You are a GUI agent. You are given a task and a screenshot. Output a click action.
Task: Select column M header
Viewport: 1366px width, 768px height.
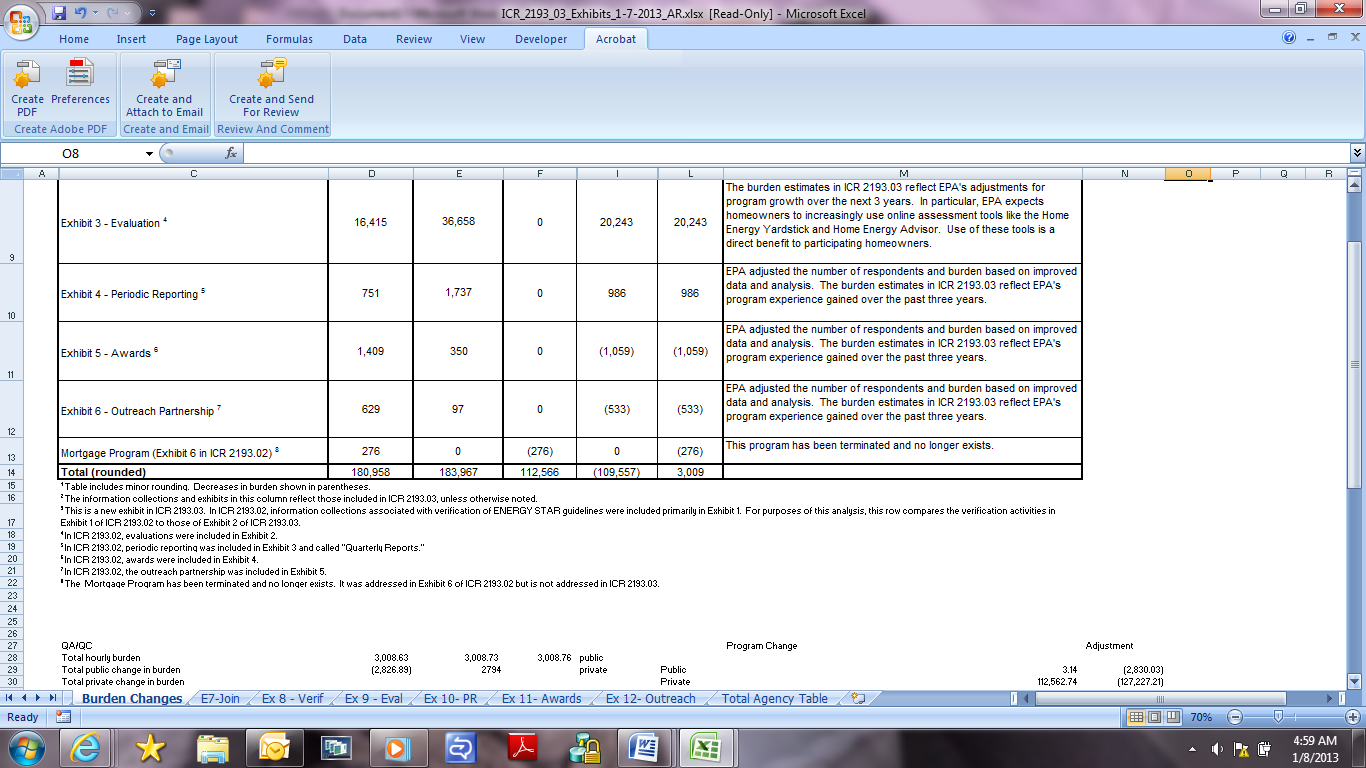(x=903, y=174)
